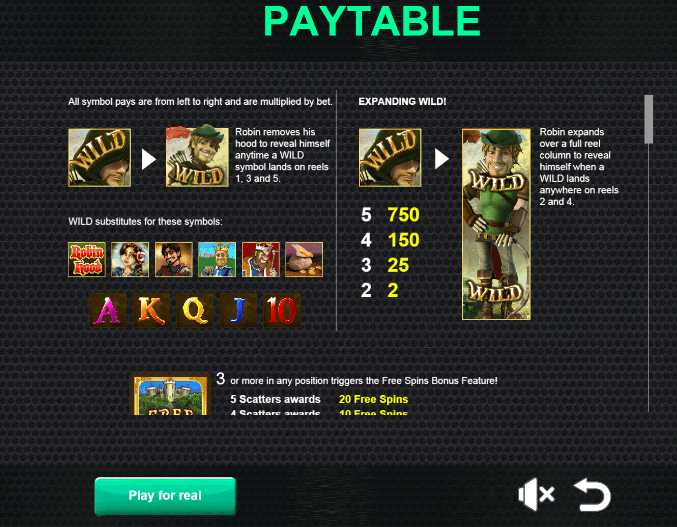The height and width of the screenshot is (527, 677).
Task: Click the Play for real button
Action: [165, 496]
